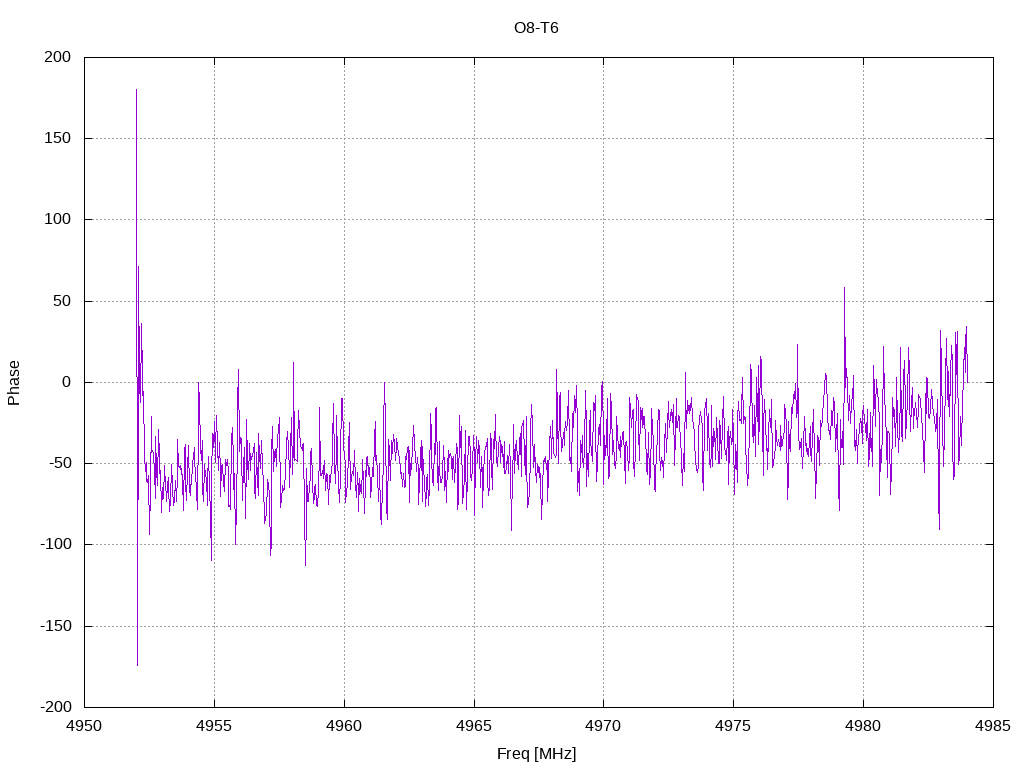The image size is (1024, 768).
Task: Click the y-axis tick label 0
Action: [x=67, y=382]
